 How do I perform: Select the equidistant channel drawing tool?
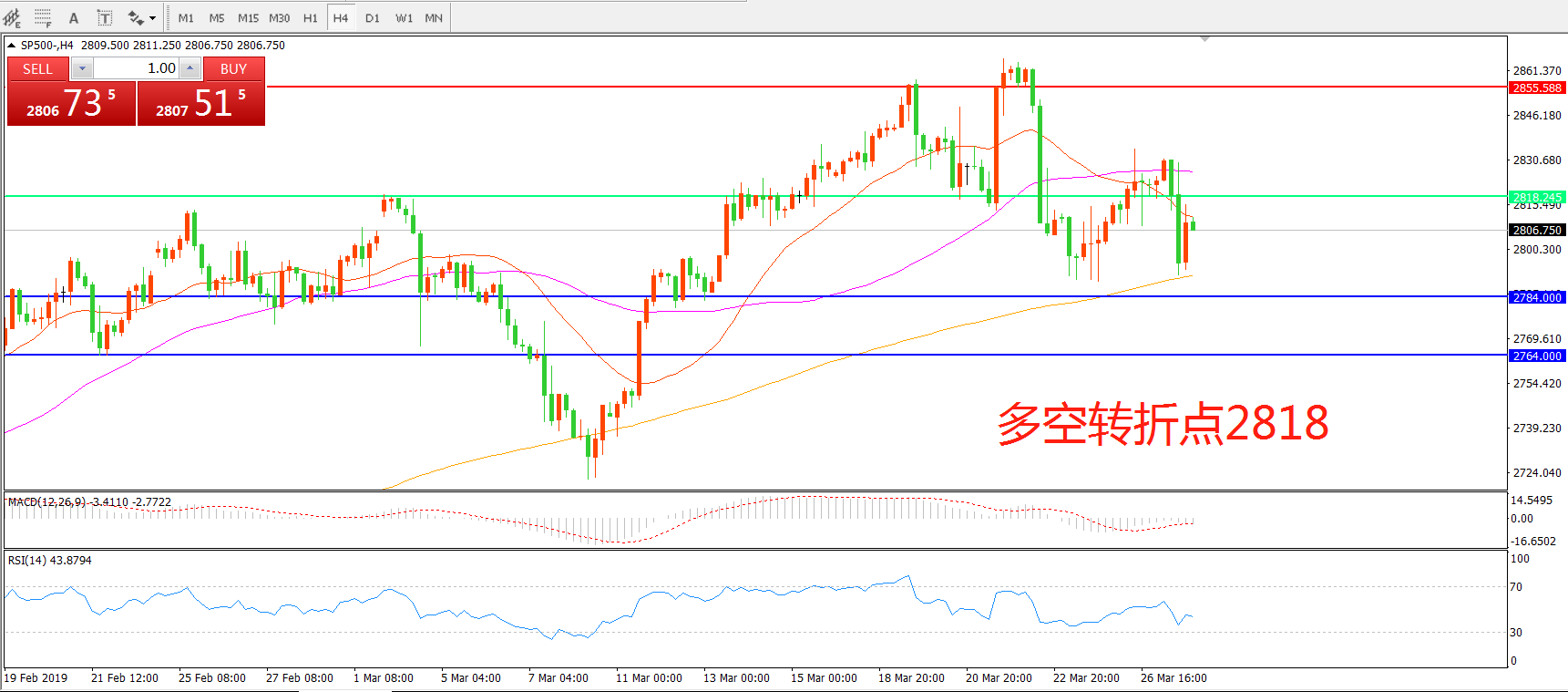point(12,17)
